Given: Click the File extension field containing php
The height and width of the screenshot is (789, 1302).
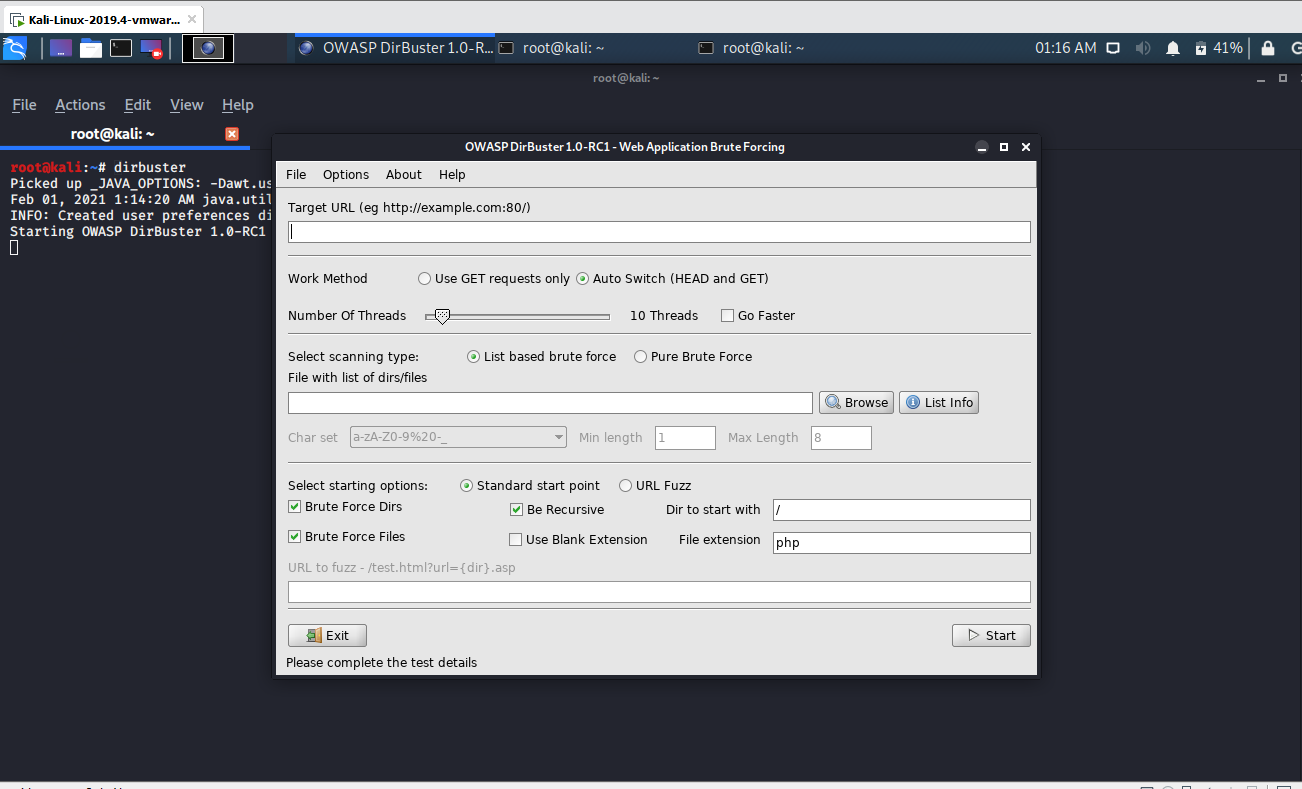Looking at the screenshot, I should click(x=902, y=543).
